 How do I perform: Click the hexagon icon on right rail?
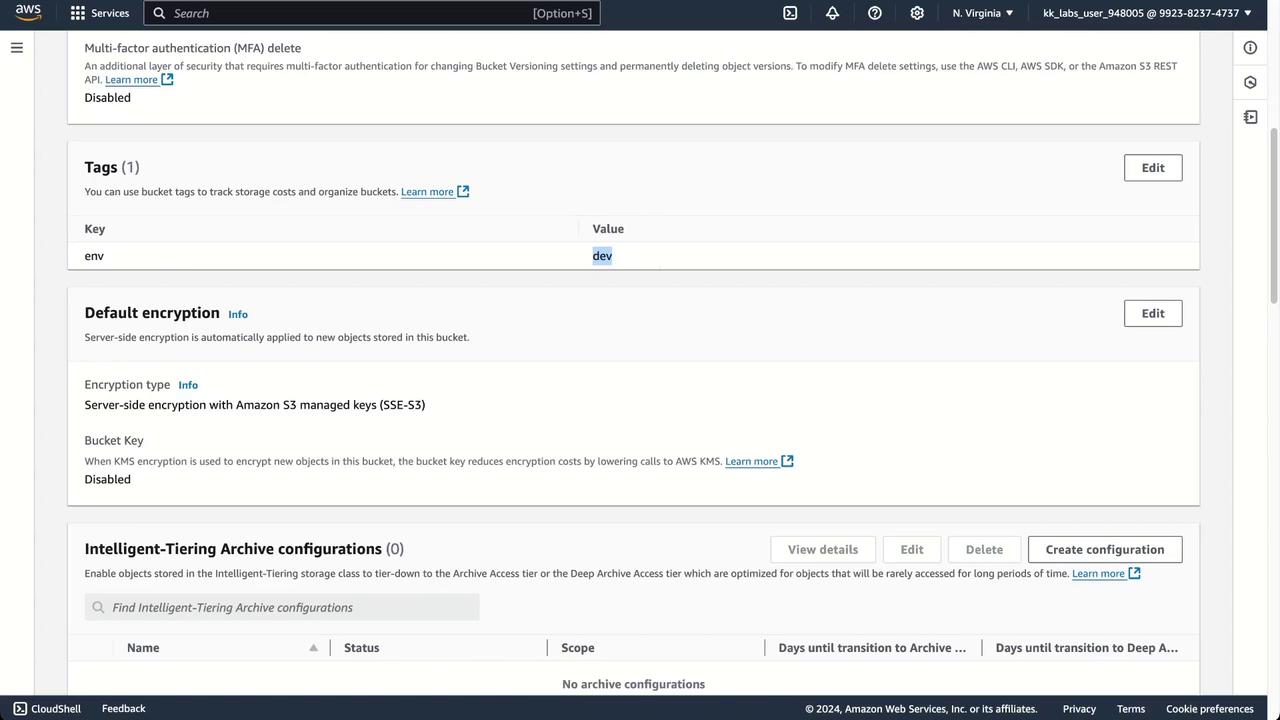point(1250,82)
